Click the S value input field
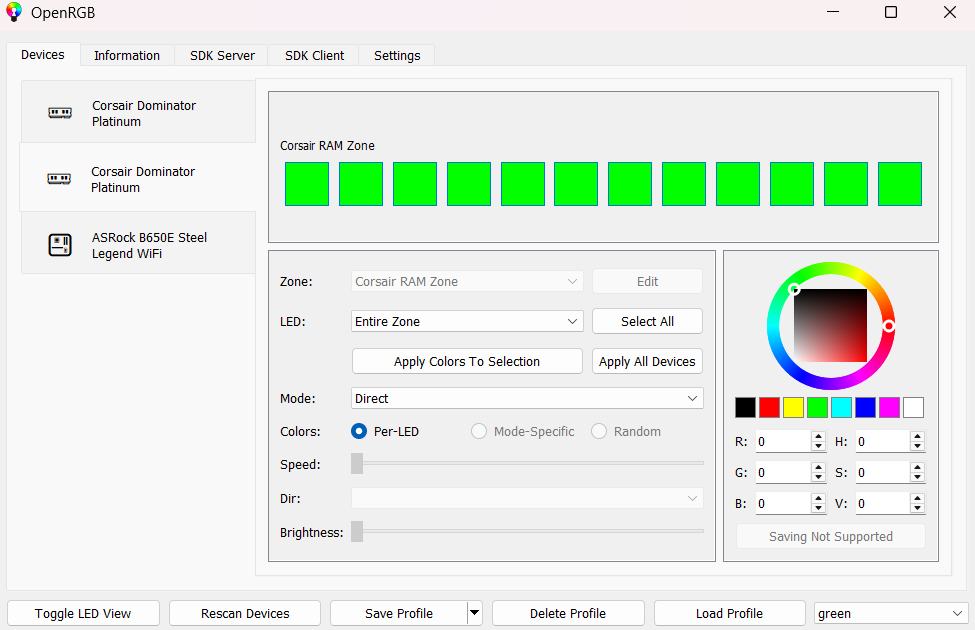Viewport: 975px width, 630px height. click(x=882, y=473)
